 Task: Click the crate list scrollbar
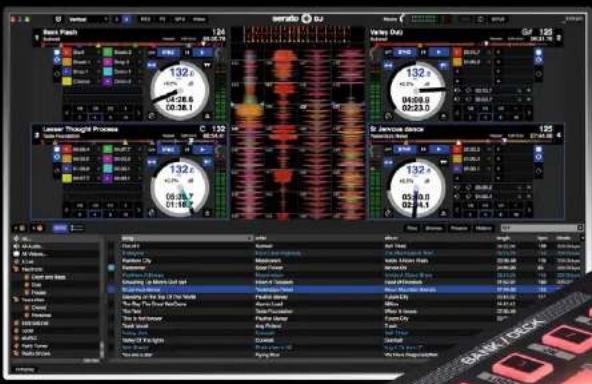102,349
